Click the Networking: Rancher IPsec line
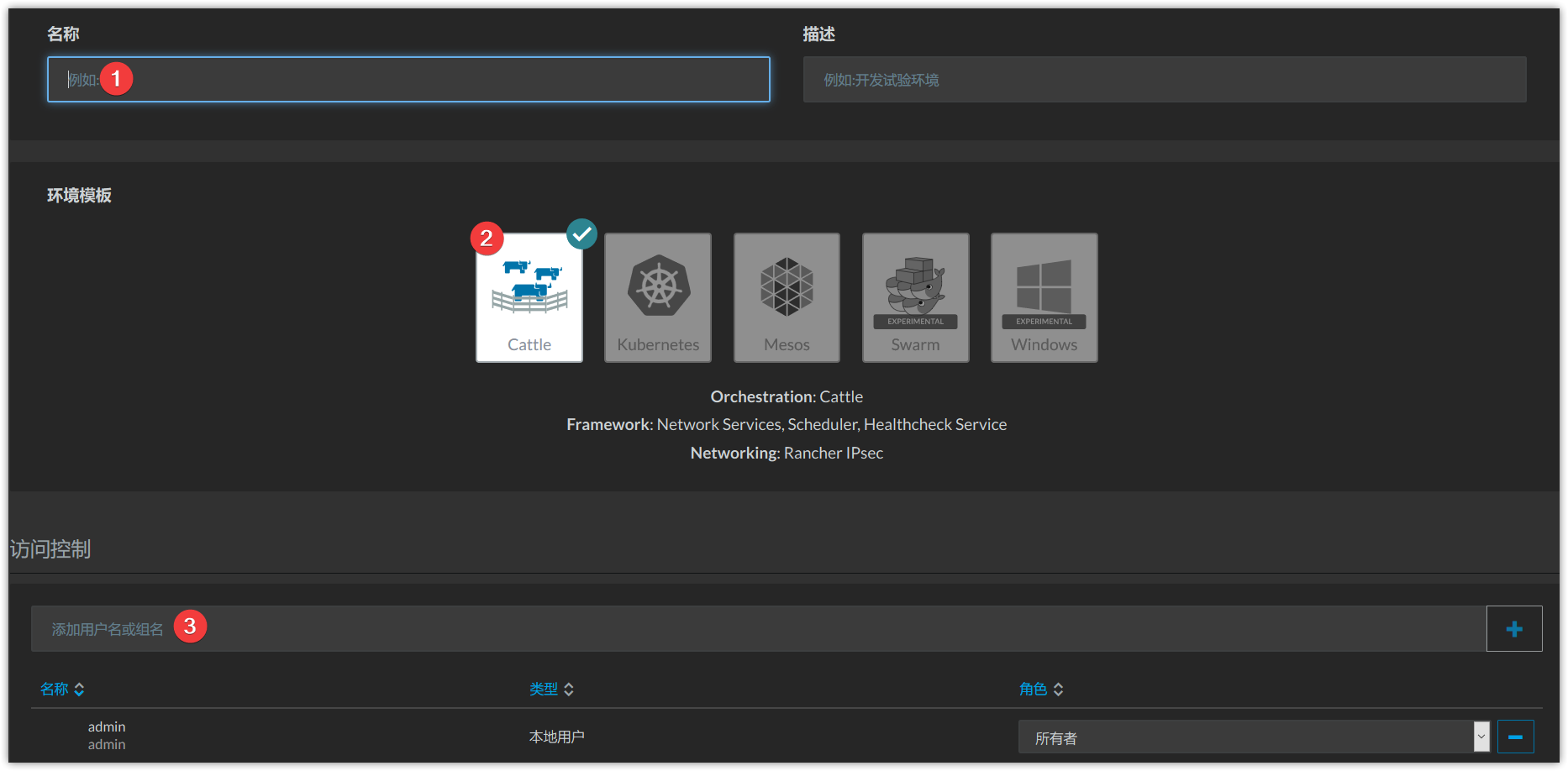 click(x=787, y=453)
